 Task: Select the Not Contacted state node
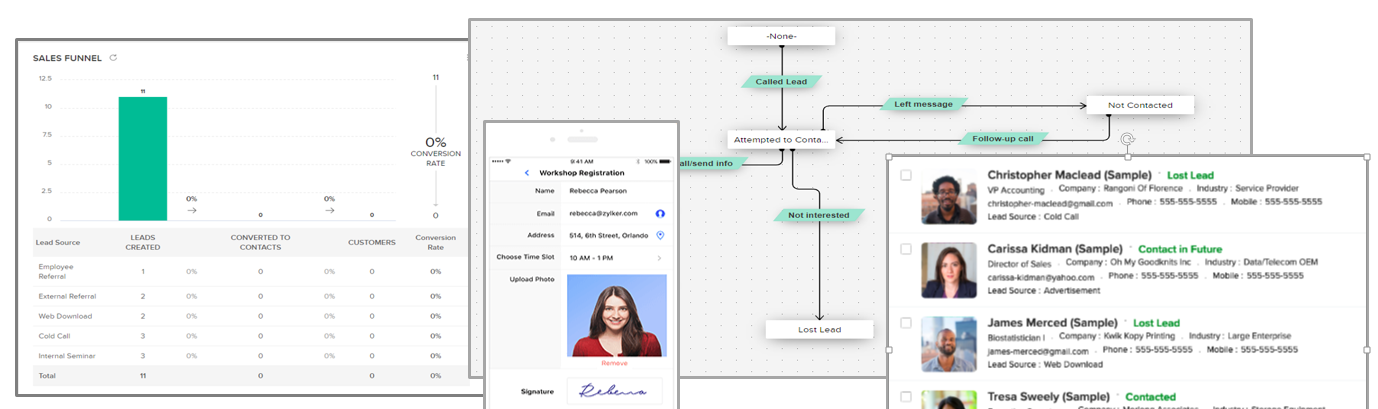(x=1140, y=104)
